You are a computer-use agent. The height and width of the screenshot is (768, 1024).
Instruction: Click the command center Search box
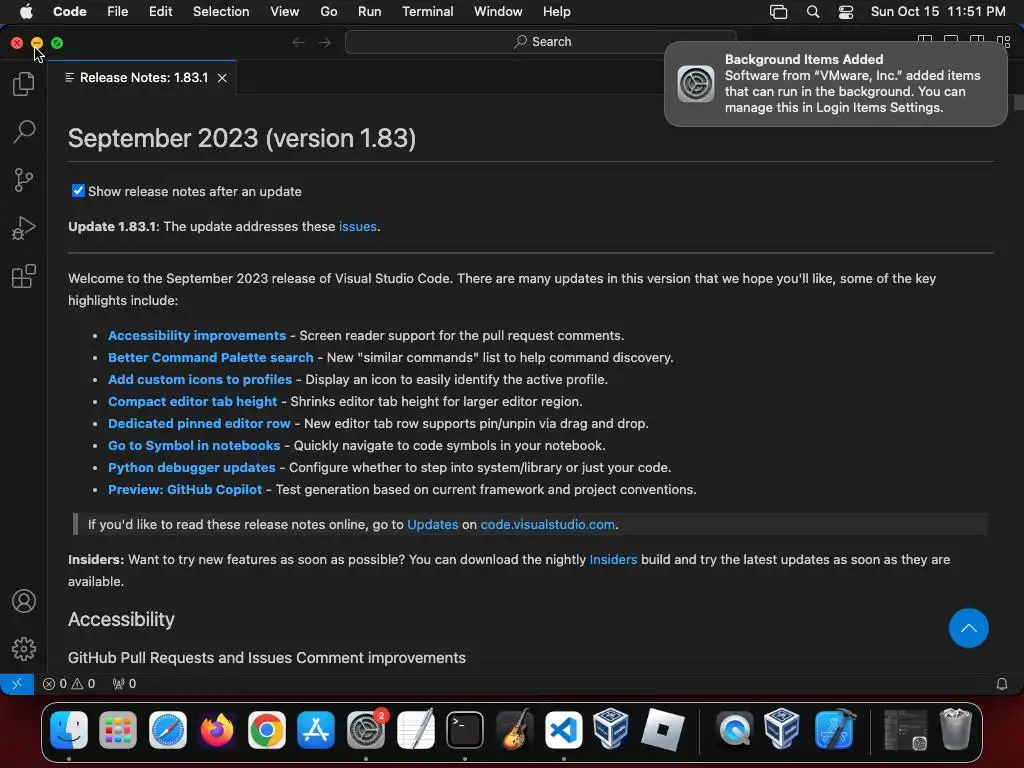pos(541,42)
